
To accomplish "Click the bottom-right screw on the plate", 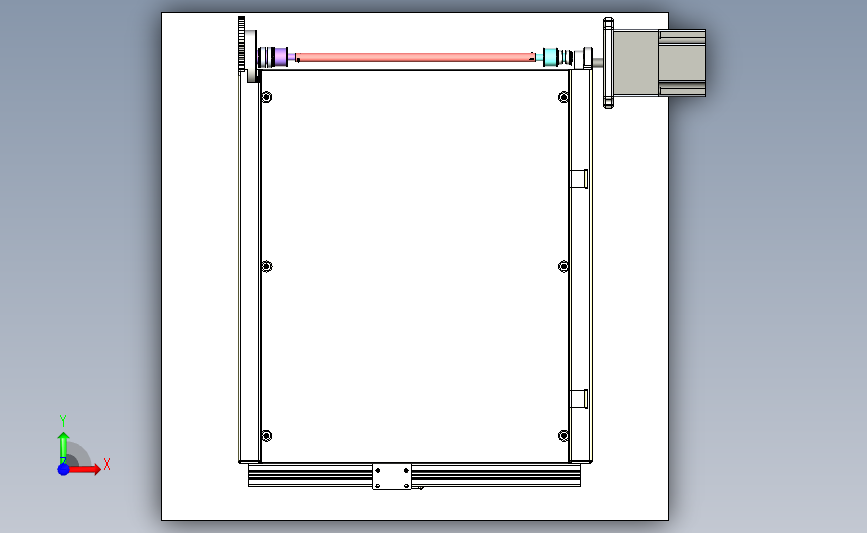I will 563,436.
